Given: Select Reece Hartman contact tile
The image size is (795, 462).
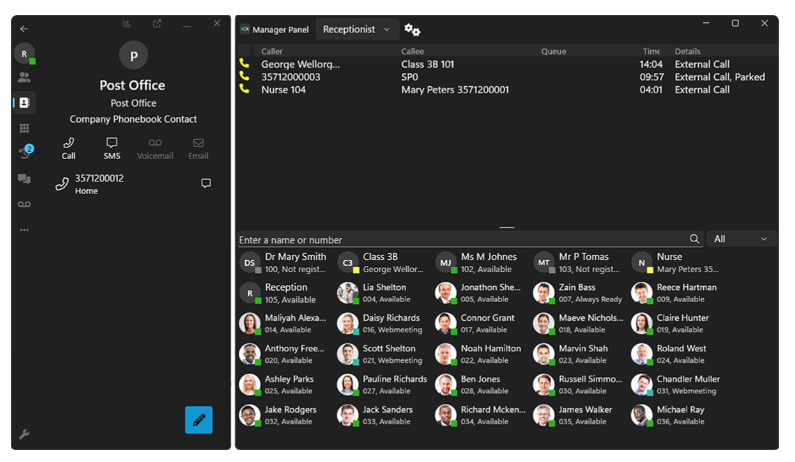Looking at the screenshot, I should pos(676,293).
